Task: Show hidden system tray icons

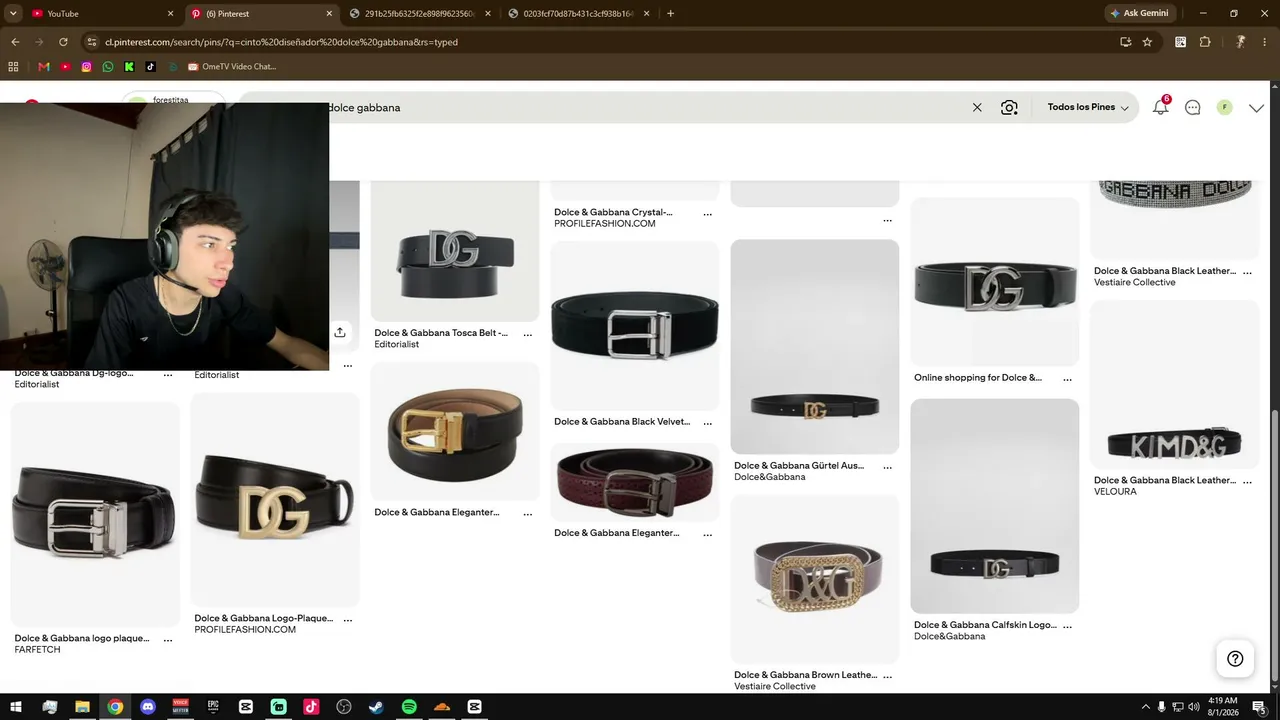Action: tap(1145, 707)
